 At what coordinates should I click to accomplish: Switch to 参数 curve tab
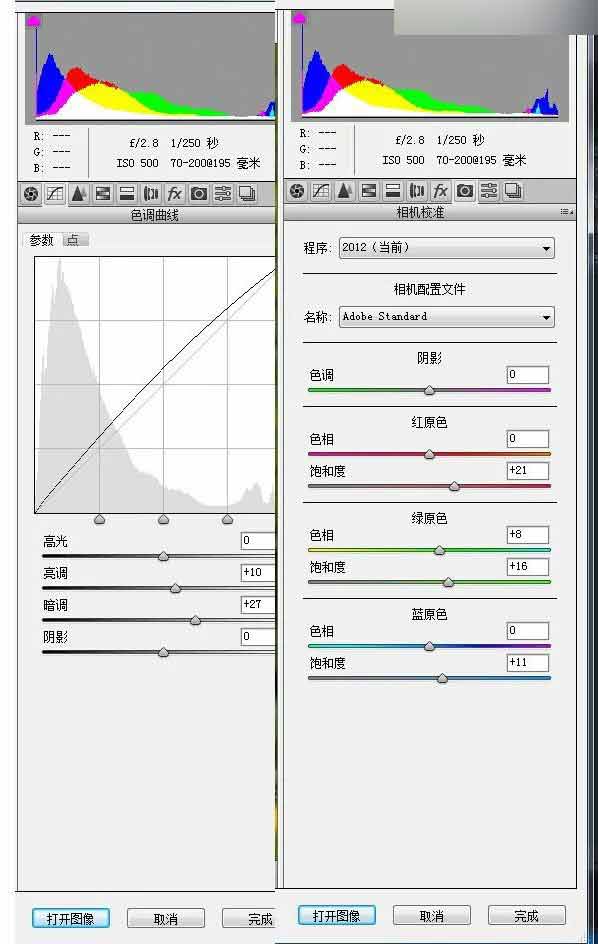(42, 240)
